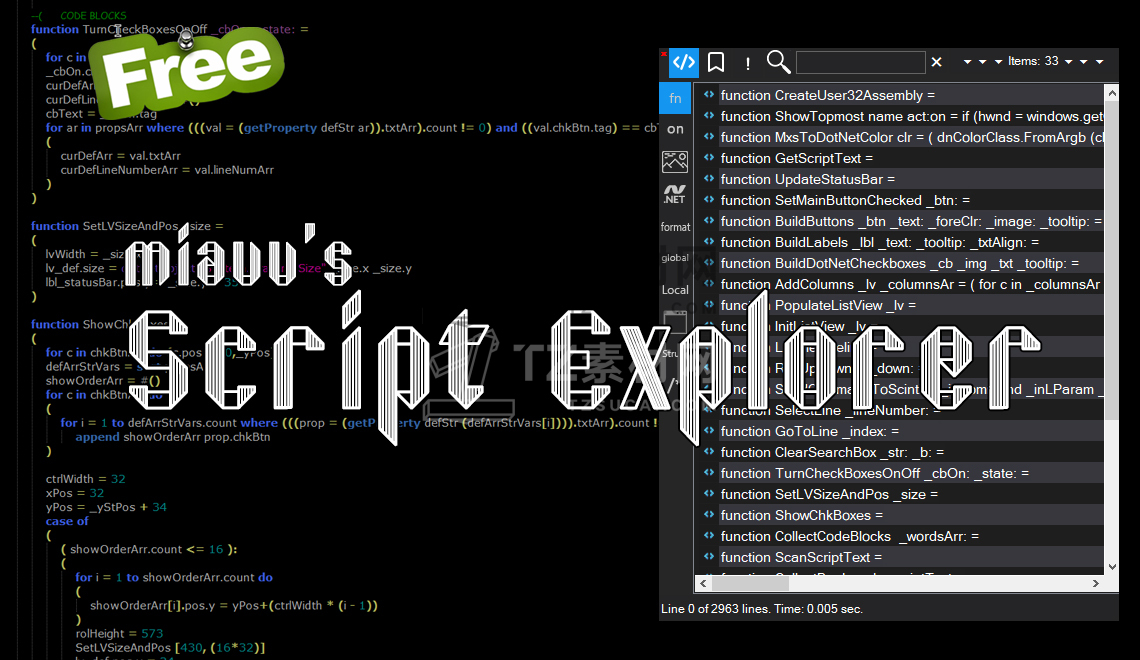Toggle the 'on' events filter

pos(675,129)
